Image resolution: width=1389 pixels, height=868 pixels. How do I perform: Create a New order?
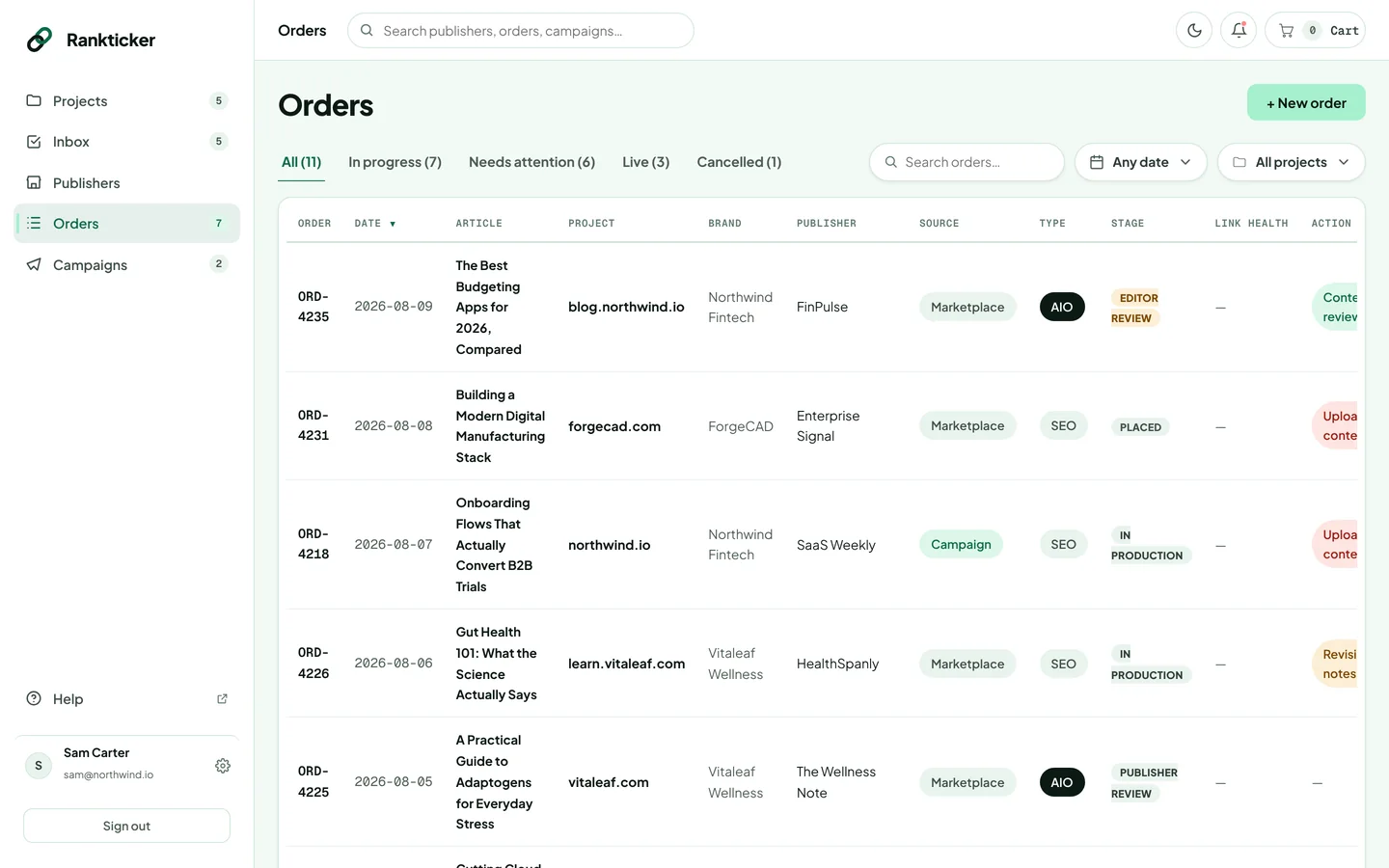[1306, 103]
